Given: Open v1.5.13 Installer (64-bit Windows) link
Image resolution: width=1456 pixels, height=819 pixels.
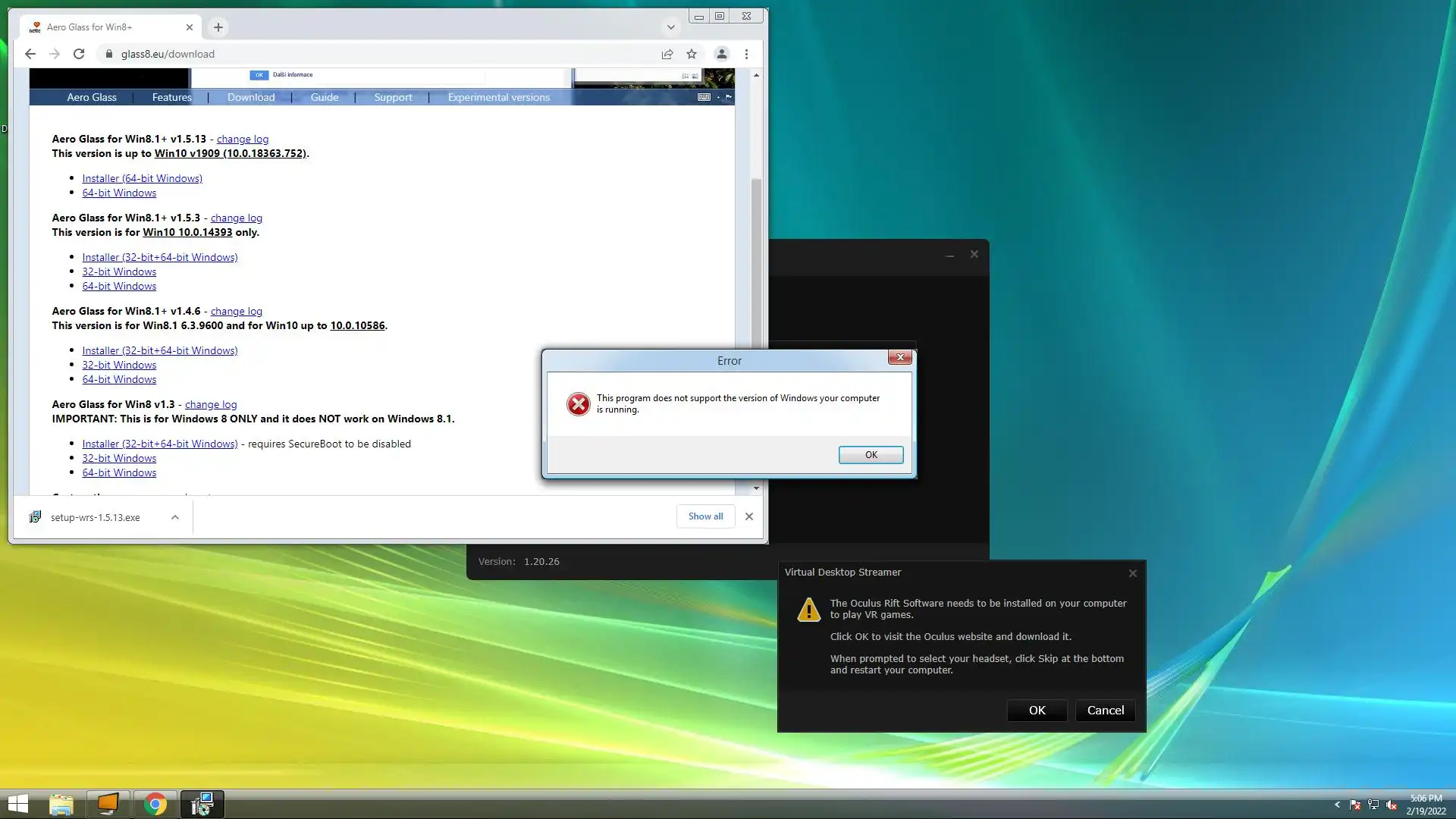Looking at the screenshot, I should [x=142, y=178].
